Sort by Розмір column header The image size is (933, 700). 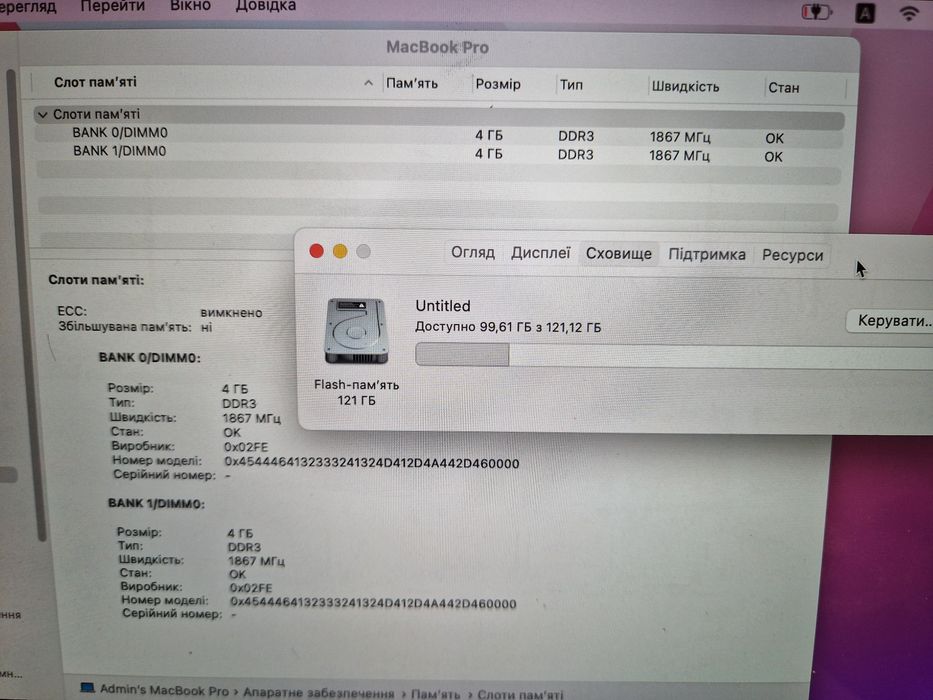tap(498, 85)
